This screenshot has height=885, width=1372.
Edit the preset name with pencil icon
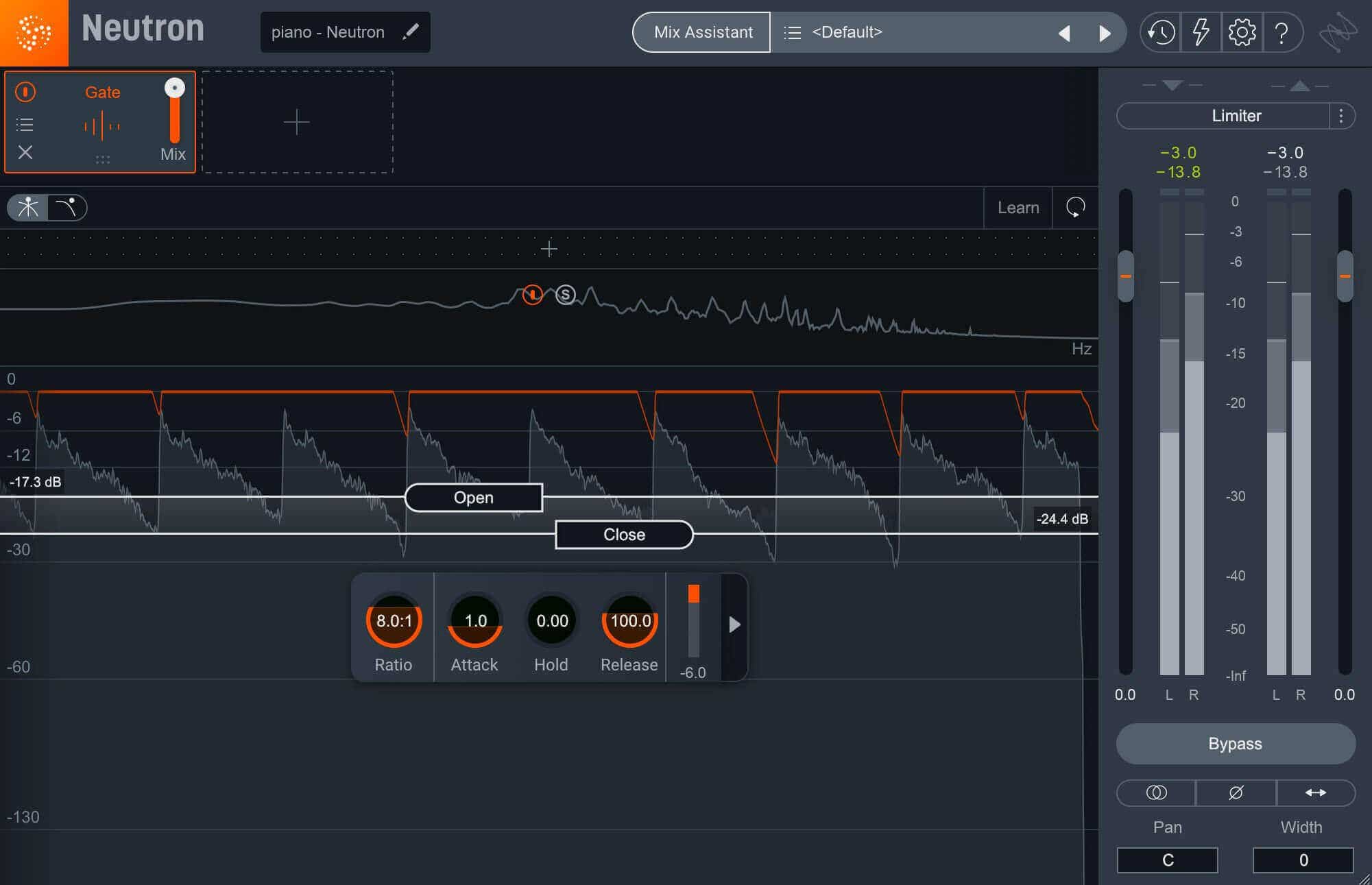(411, 32)
